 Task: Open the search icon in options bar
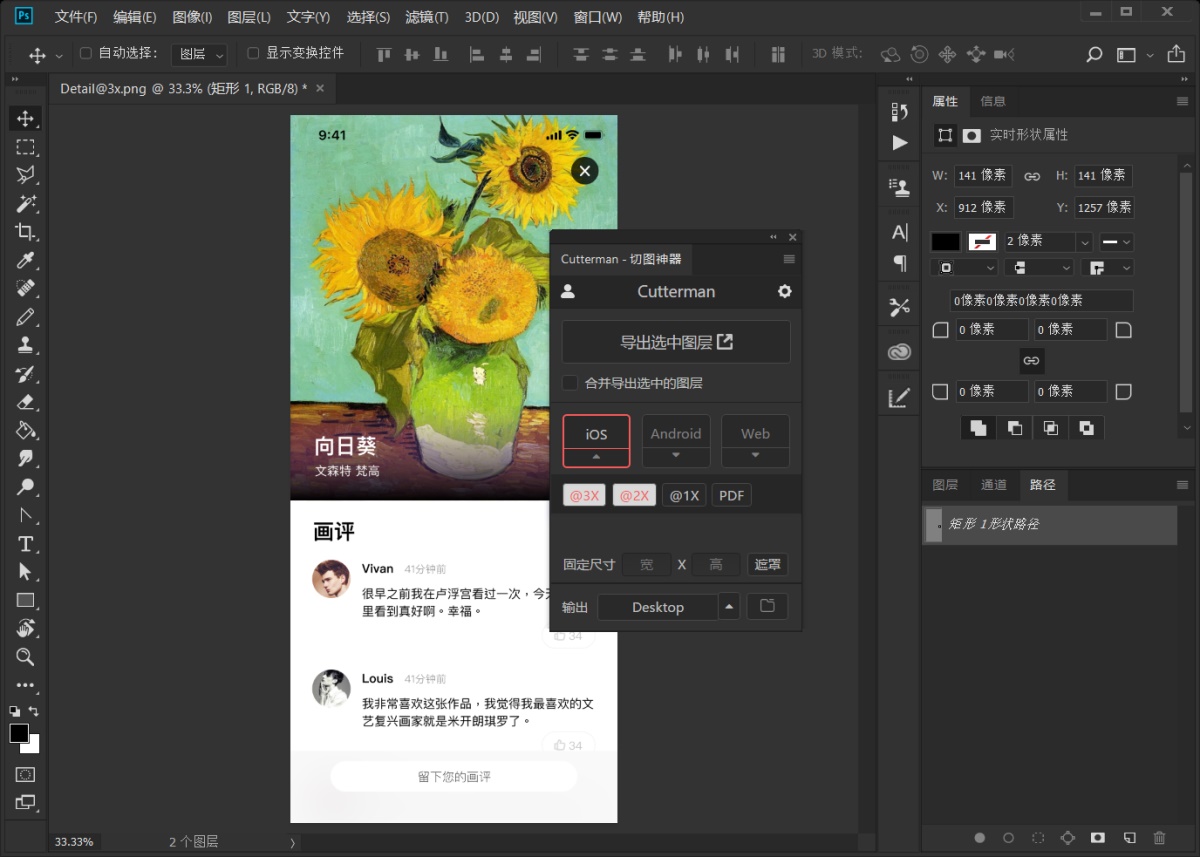pyautogui.click(x=1094, y=55)
